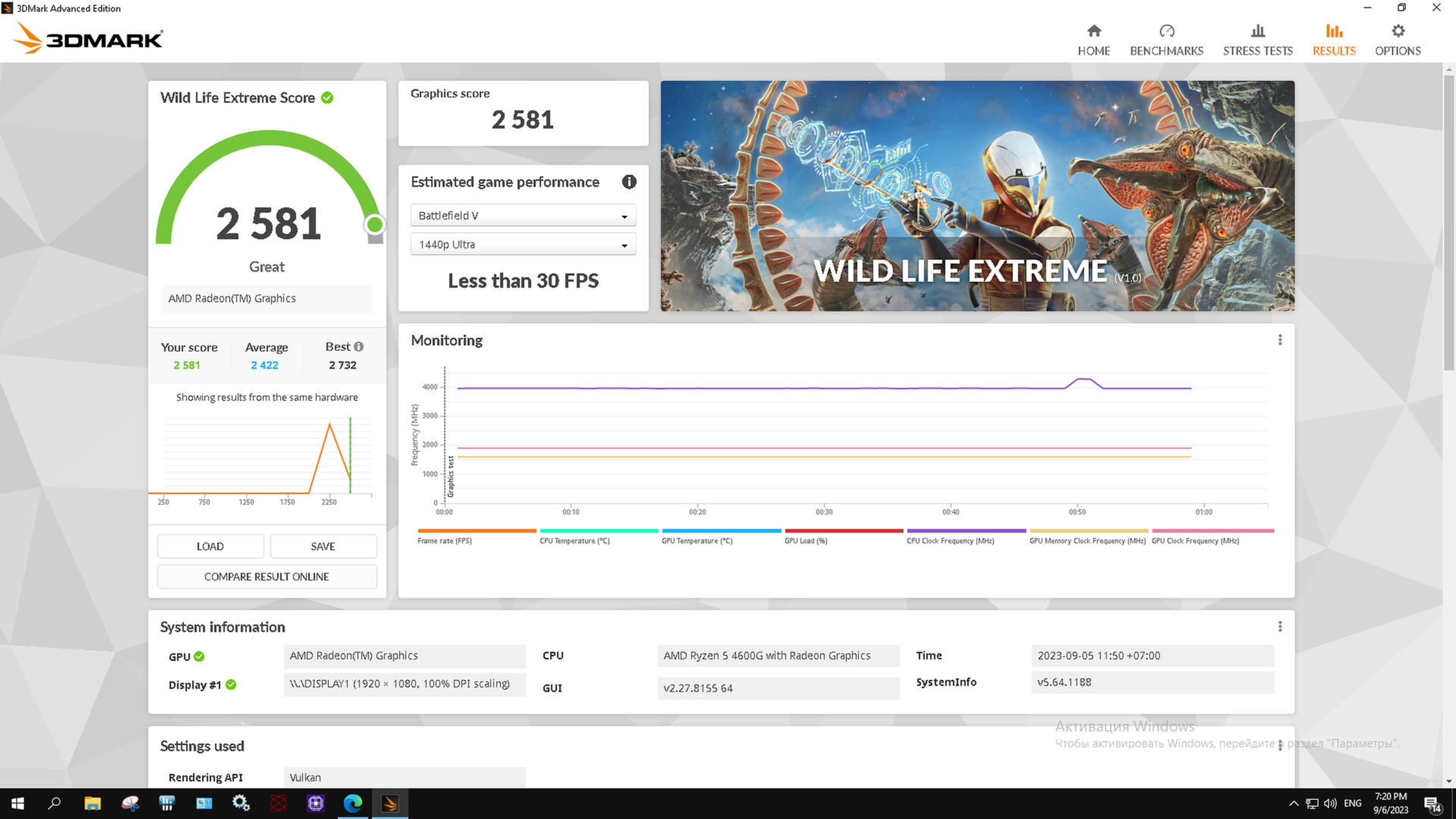This screenshot has width=1456, height=819.
Task: Select the AMD Radeon(TM) Graphics GPU name under score
Action: pos(267,298)
